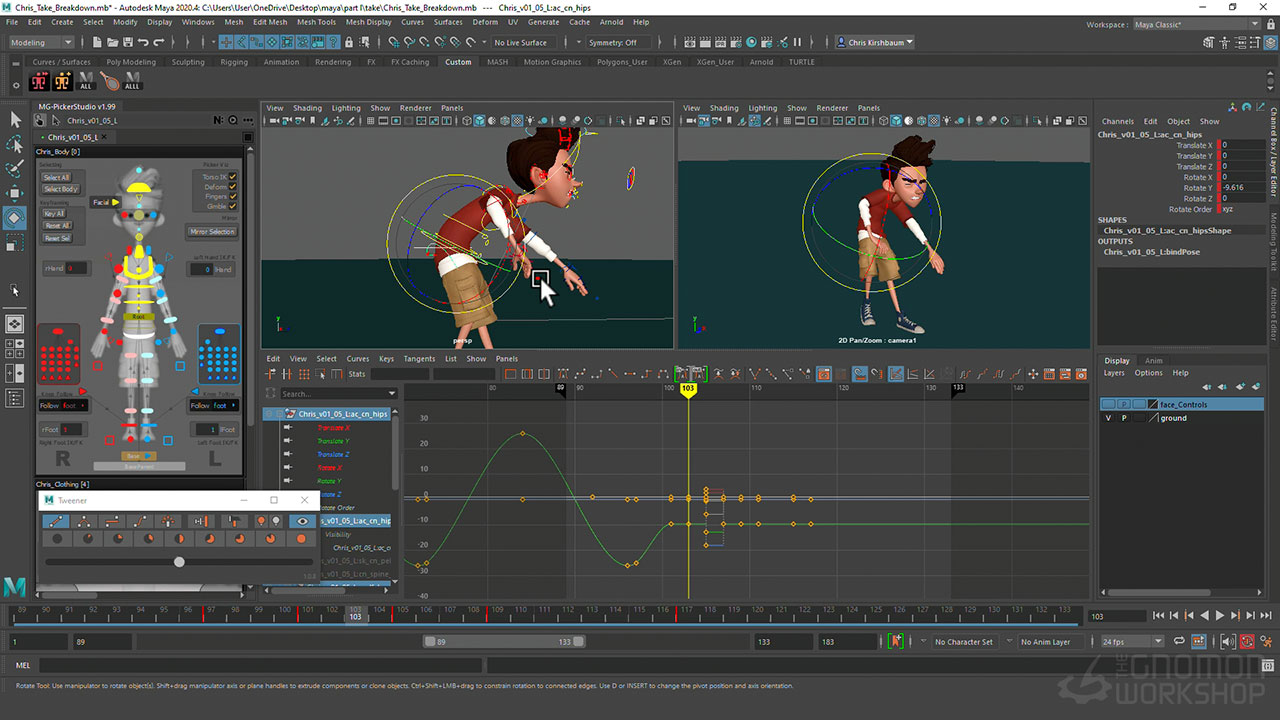Click go to start of playback range
This screenshot has height=720, width=1280.
[1158, 616]
